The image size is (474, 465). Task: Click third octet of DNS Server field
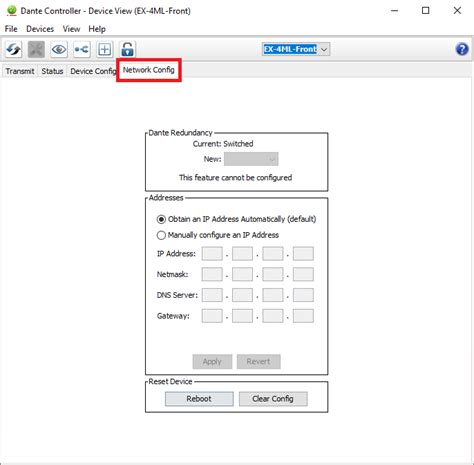click(273, 295)
